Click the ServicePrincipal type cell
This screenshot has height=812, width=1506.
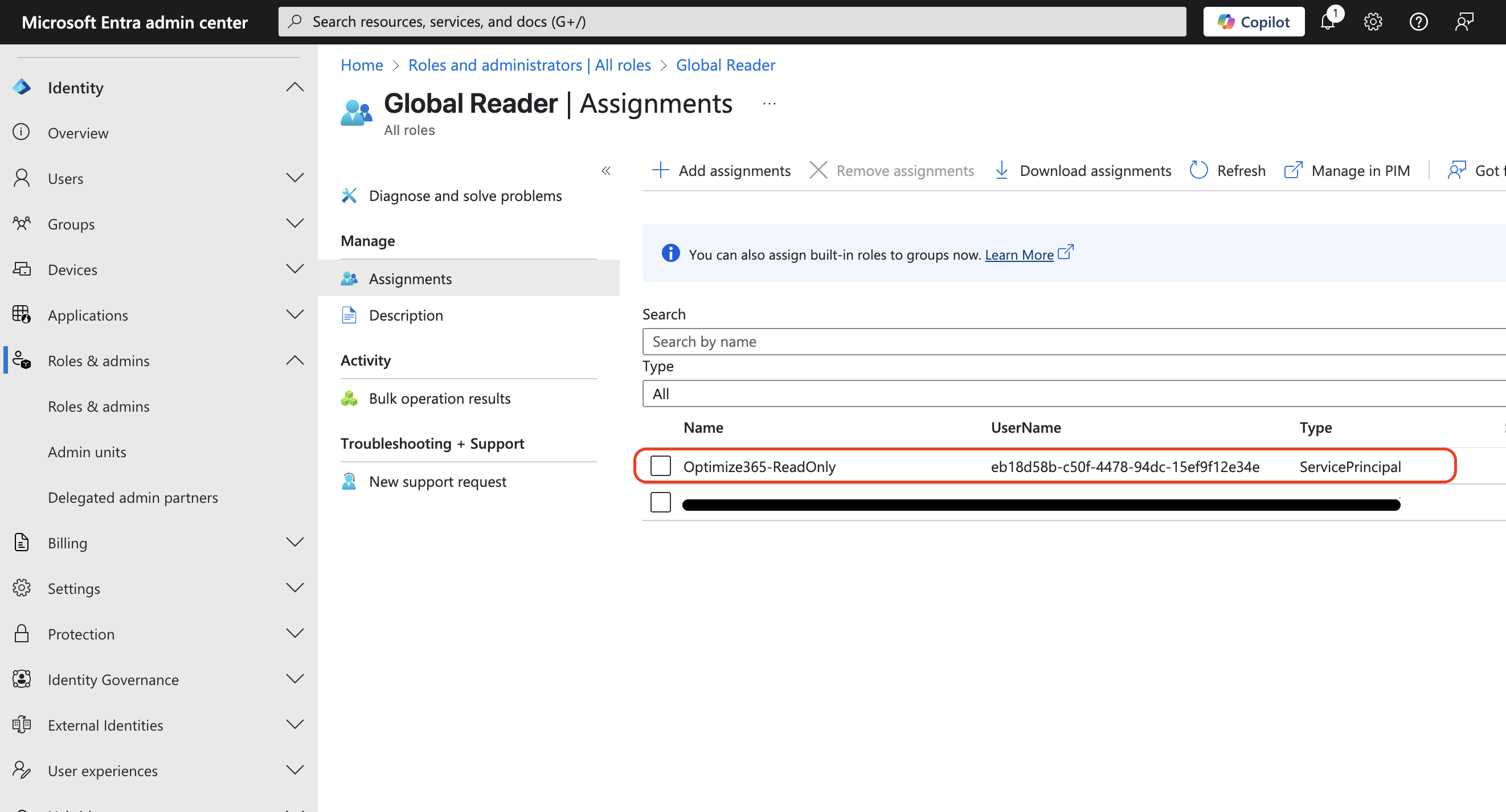pyautogui.click(x=1350, y=466)
